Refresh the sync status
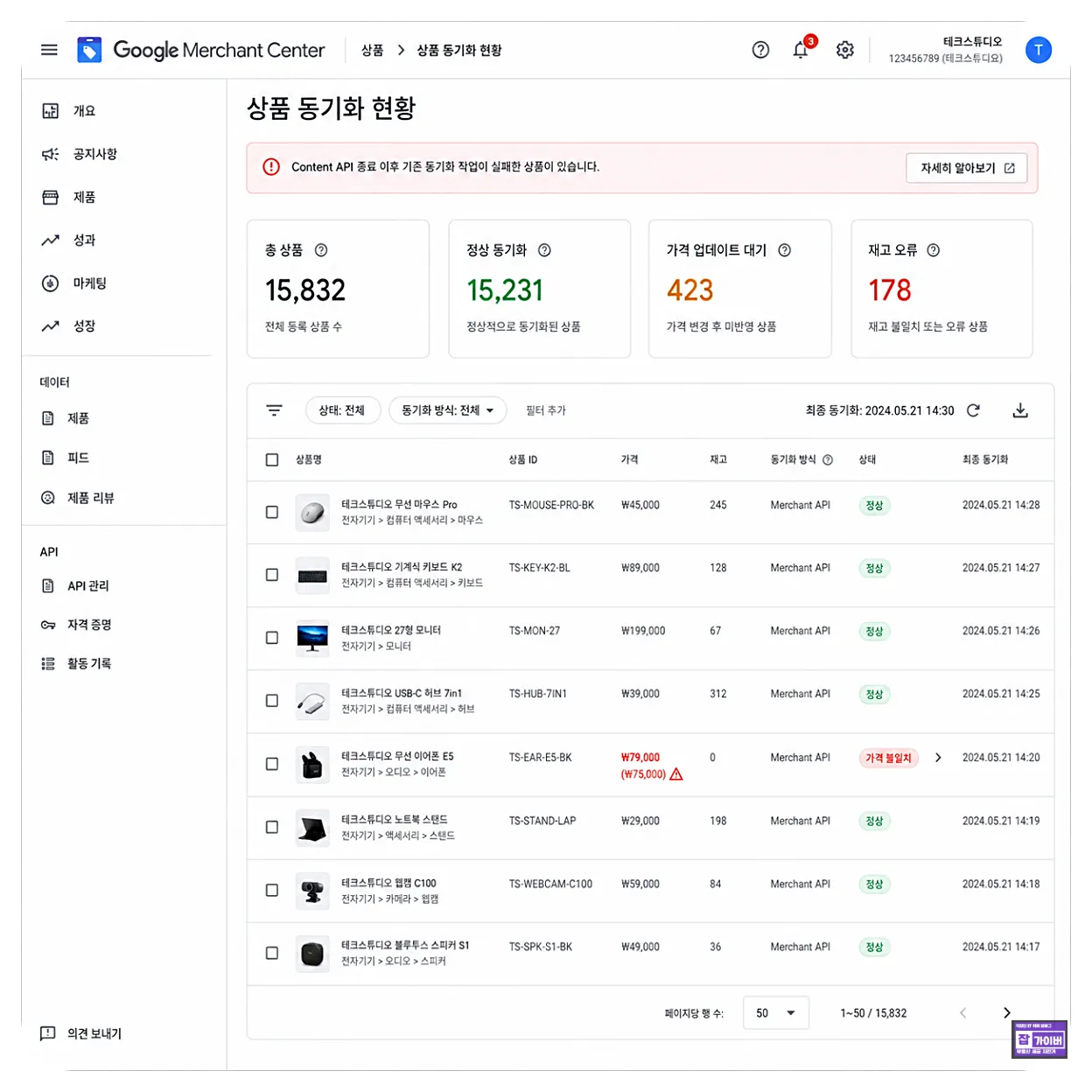This screenshot has width=1092, height=1092. (x=973, y=410)
